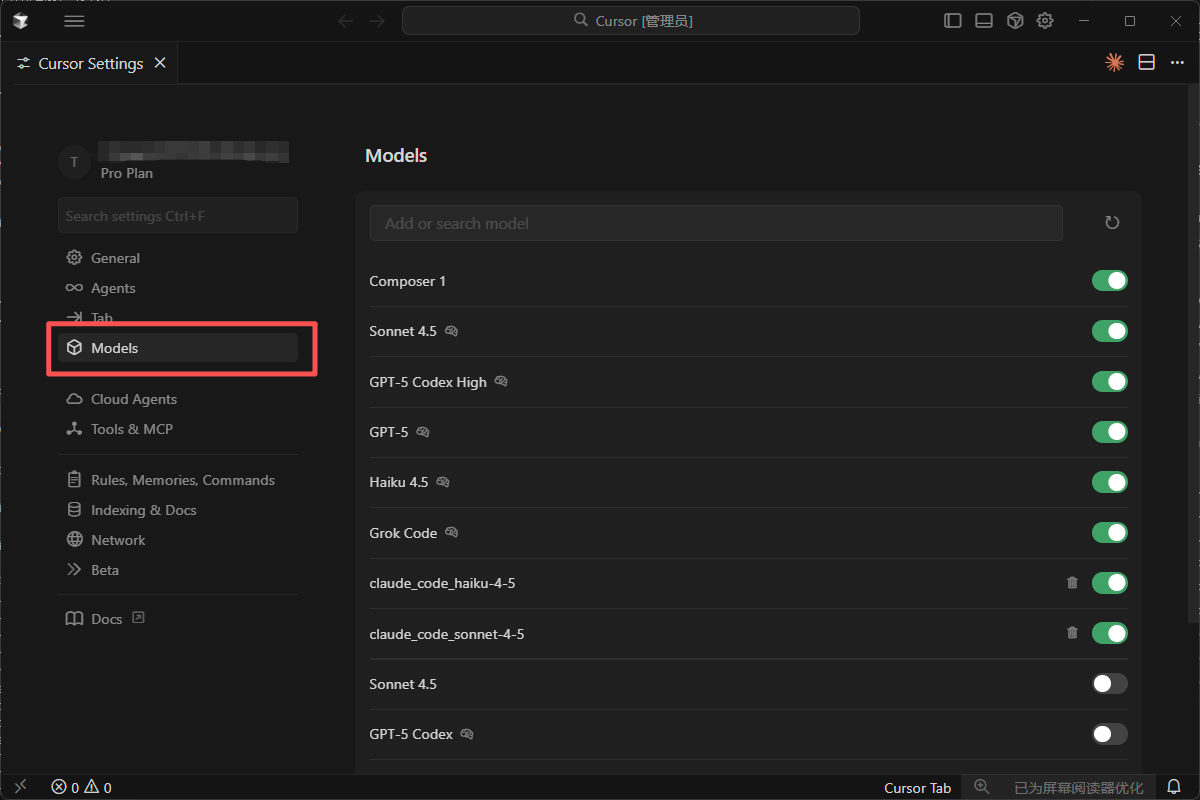Disable the Composer 1 model
Image resolution: width=1200 pixels, height=800 pixels.
pyautogui.click(x=1110, y=281)
